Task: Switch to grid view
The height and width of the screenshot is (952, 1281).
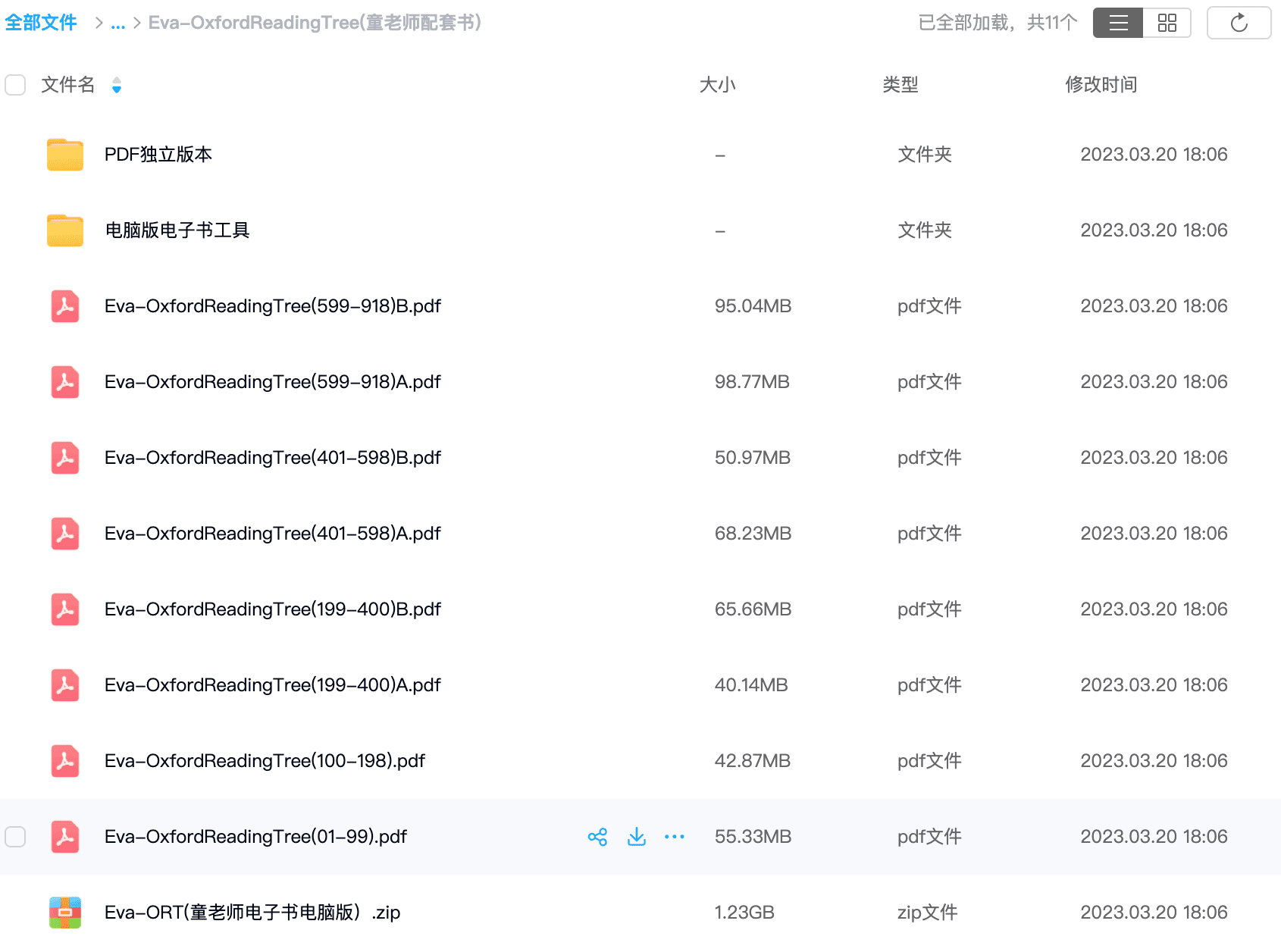Action: click(x=1167, y=22)
